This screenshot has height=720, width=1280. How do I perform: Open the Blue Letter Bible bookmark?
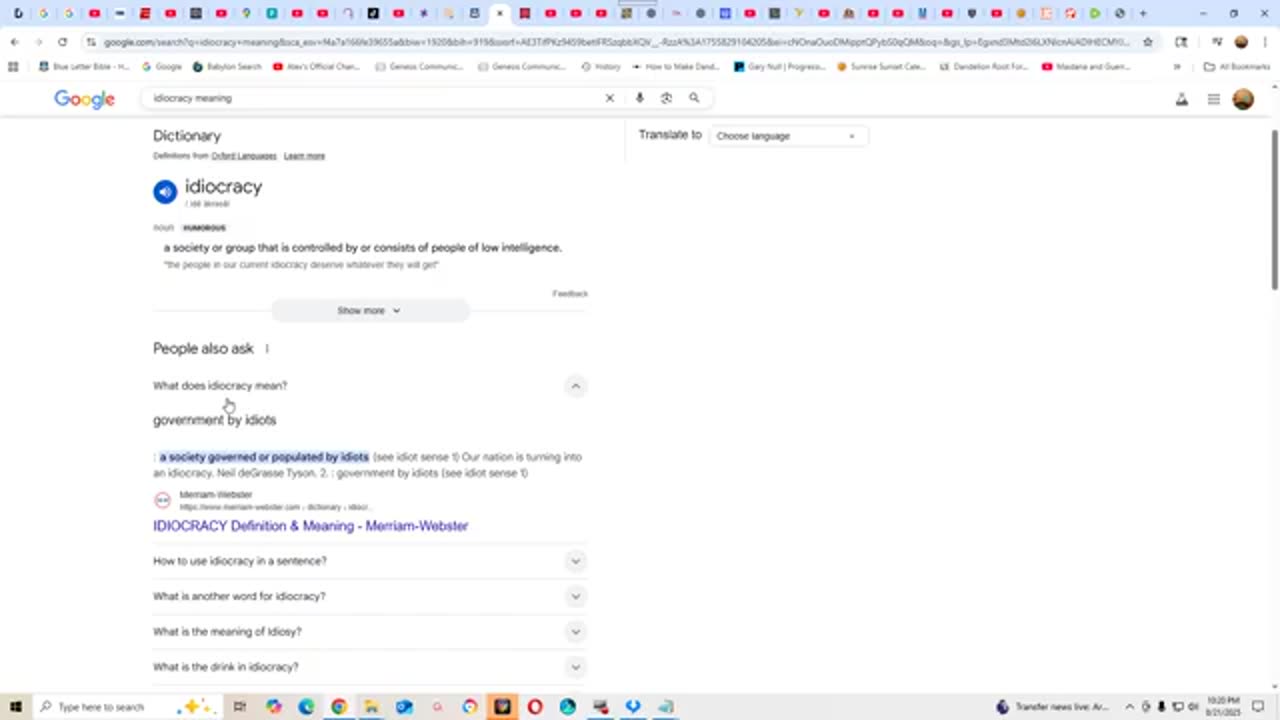(84, 66)
